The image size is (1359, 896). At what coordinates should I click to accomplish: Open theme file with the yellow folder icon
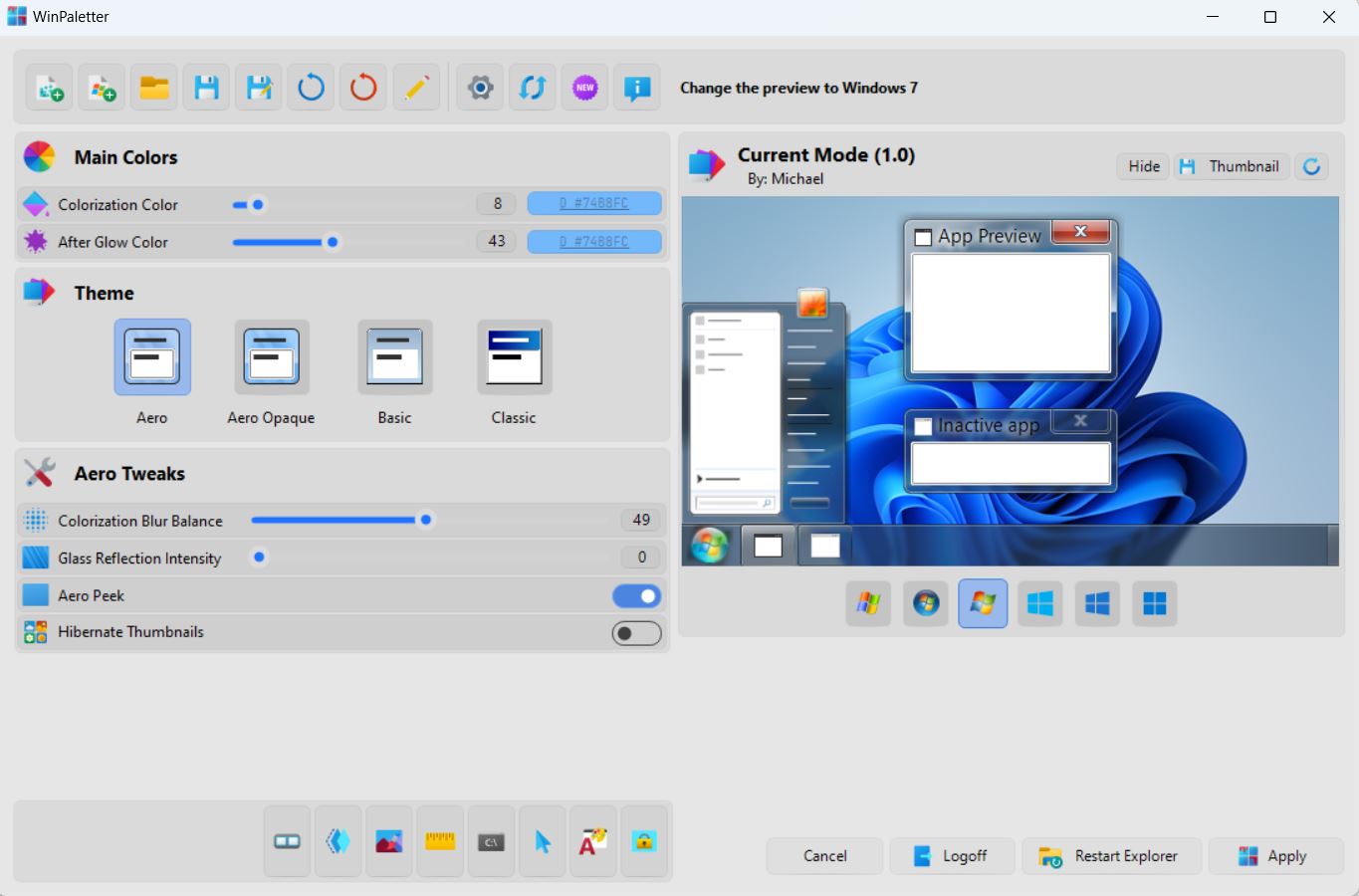[x=154, y=89]
